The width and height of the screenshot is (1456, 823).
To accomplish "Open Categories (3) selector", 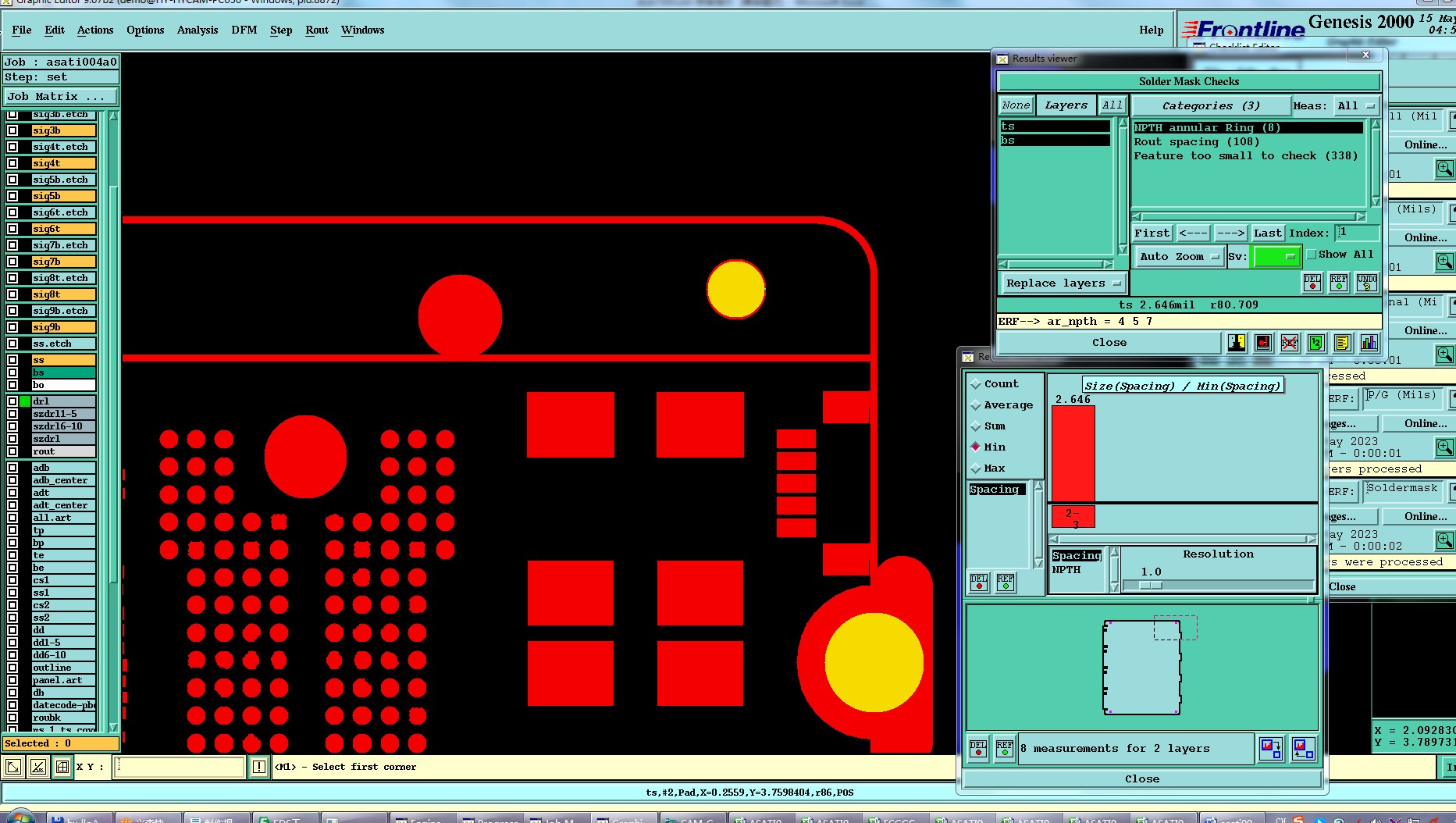I will [1210, 106].
